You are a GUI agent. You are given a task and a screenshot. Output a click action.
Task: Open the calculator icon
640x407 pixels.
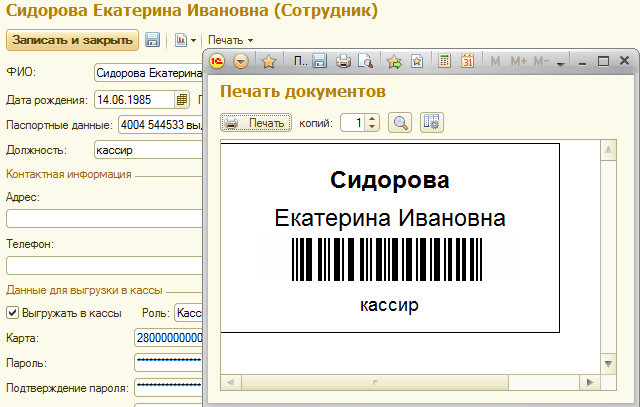(x=444, y=62)
